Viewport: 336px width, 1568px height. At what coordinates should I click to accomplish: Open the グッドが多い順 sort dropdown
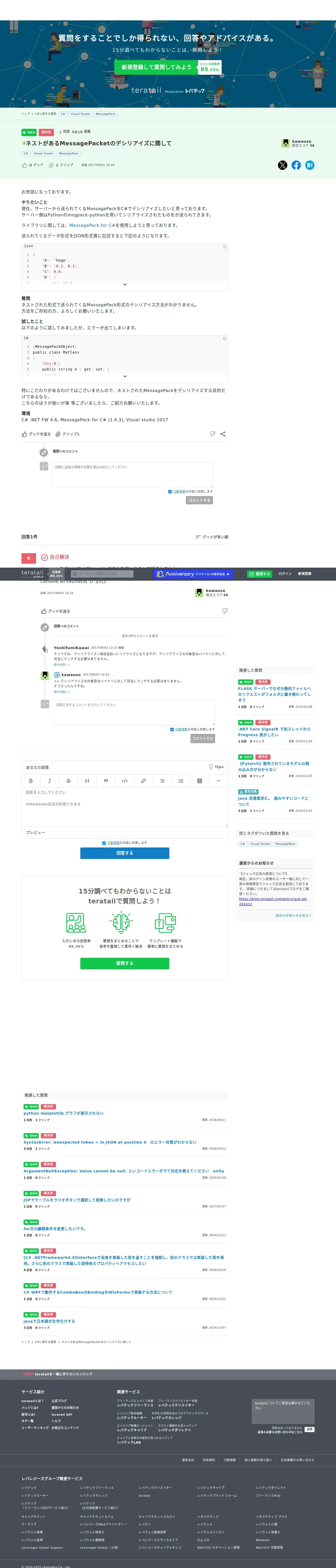click(212, 537)
